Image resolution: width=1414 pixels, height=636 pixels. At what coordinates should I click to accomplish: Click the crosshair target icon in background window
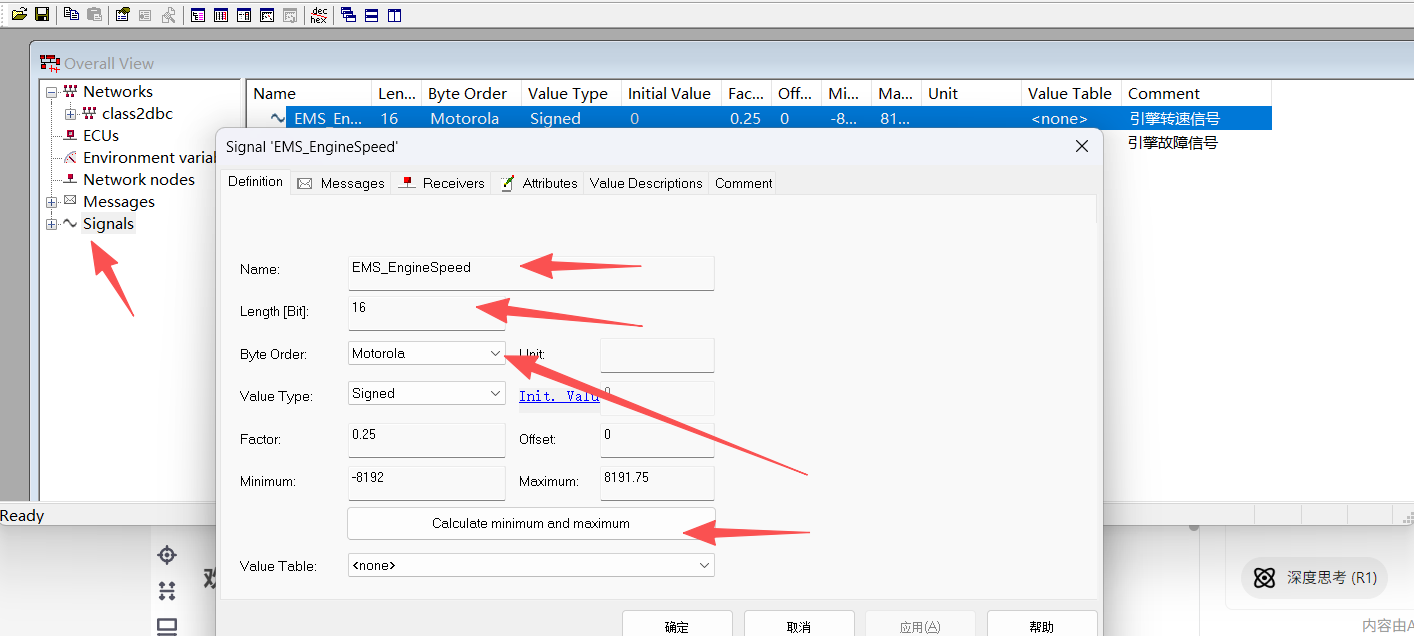point(167,555)
